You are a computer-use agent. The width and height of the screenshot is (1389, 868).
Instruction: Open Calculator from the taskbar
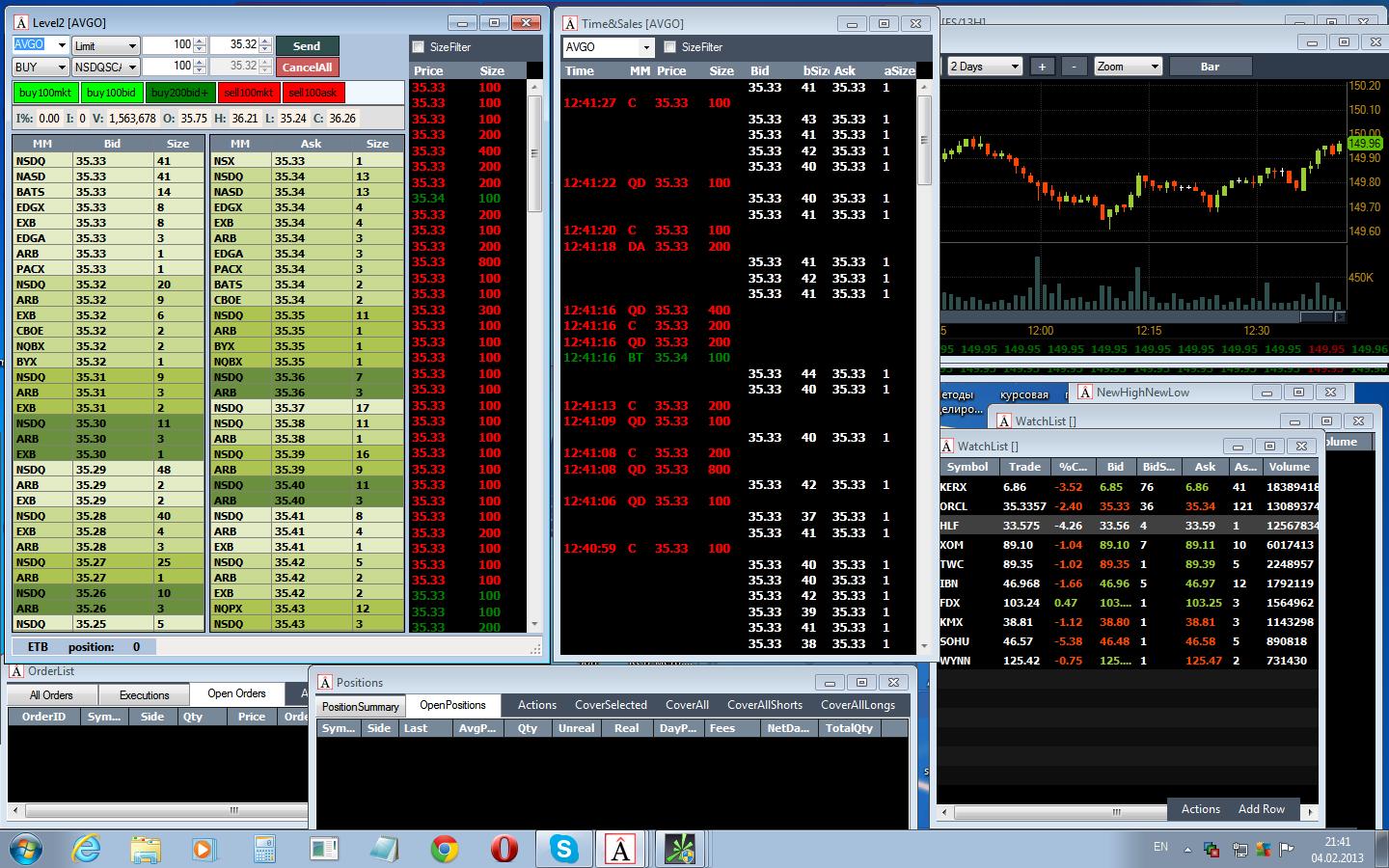click(264, 849)
